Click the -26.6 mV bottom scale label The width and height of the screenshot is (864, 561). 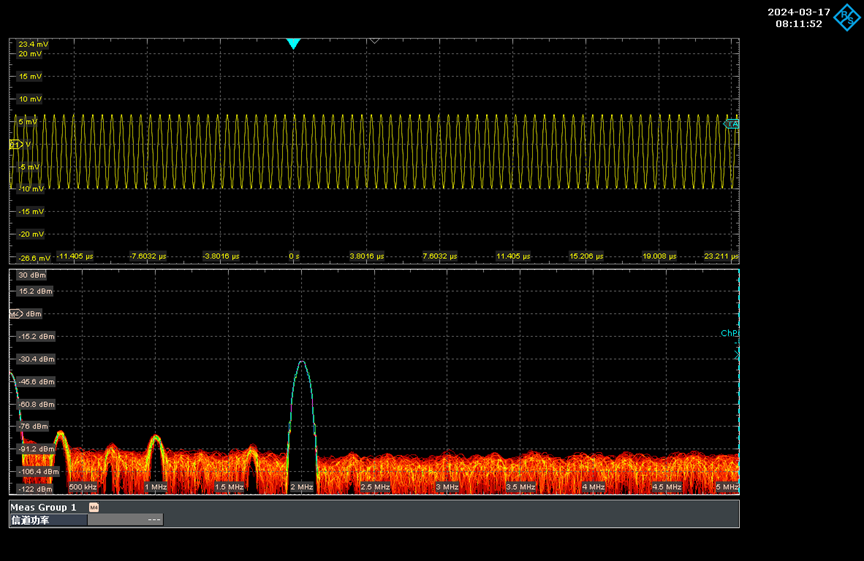[34, 258]
